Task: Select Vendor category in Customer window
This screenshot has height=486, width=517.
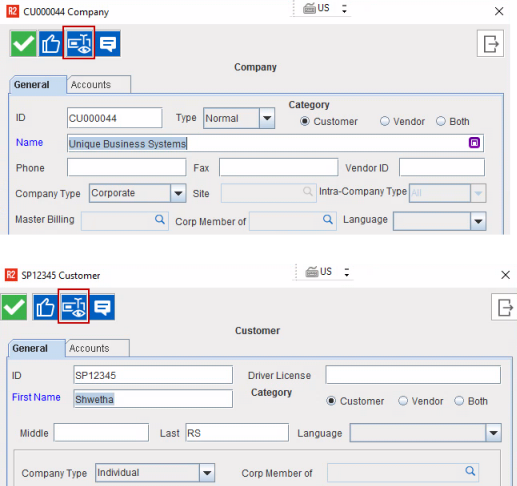Action: 421,401
